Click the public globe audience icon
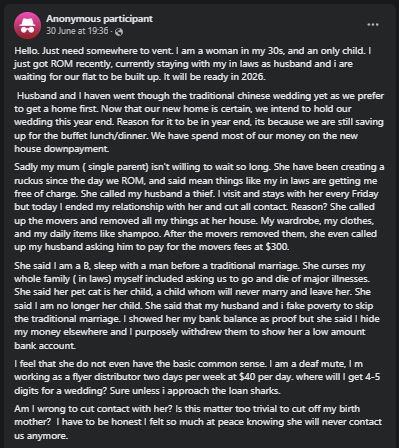 coord(119,32)
